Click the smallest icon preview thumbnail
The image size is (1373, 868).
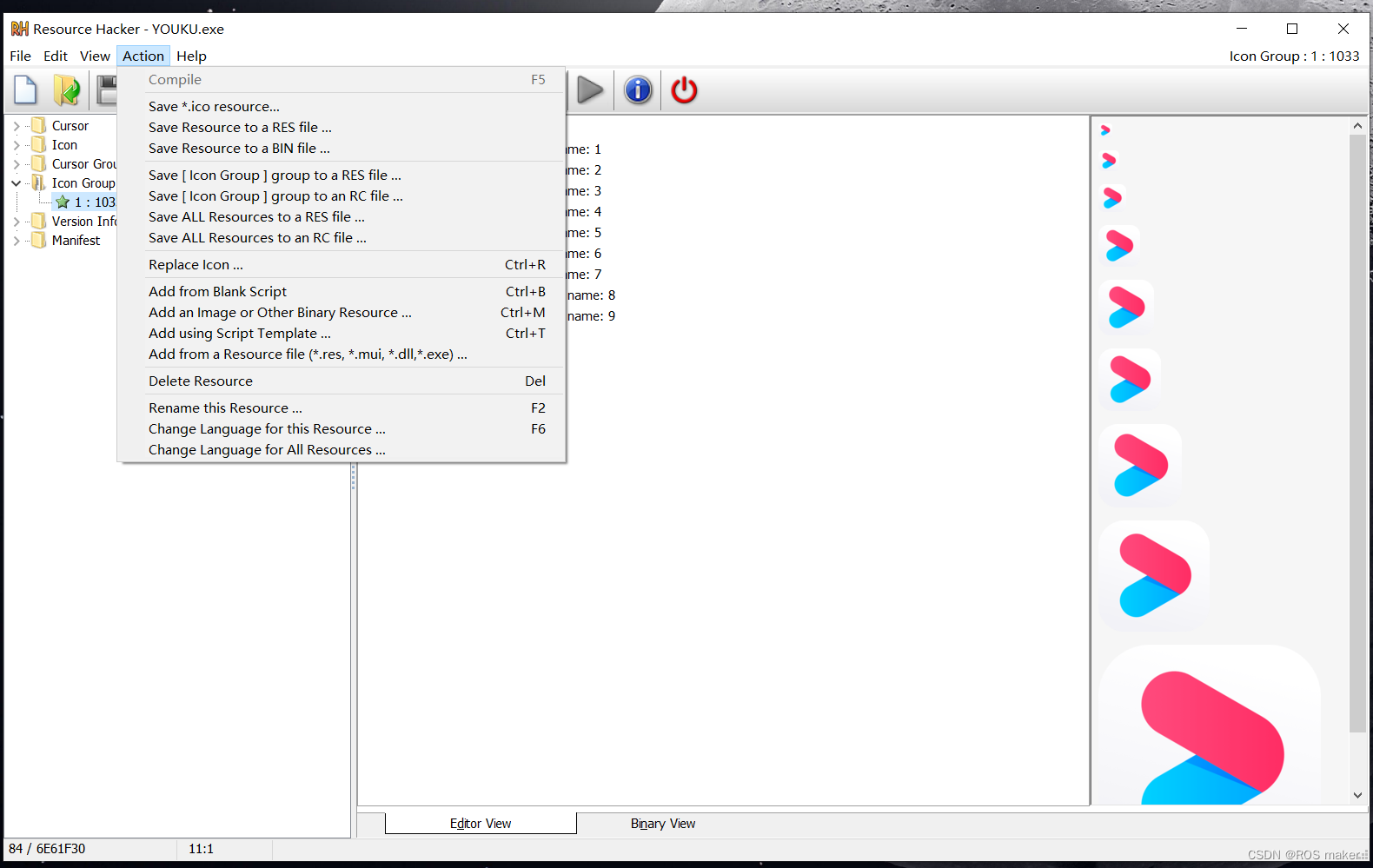[x=1105, y=130]
